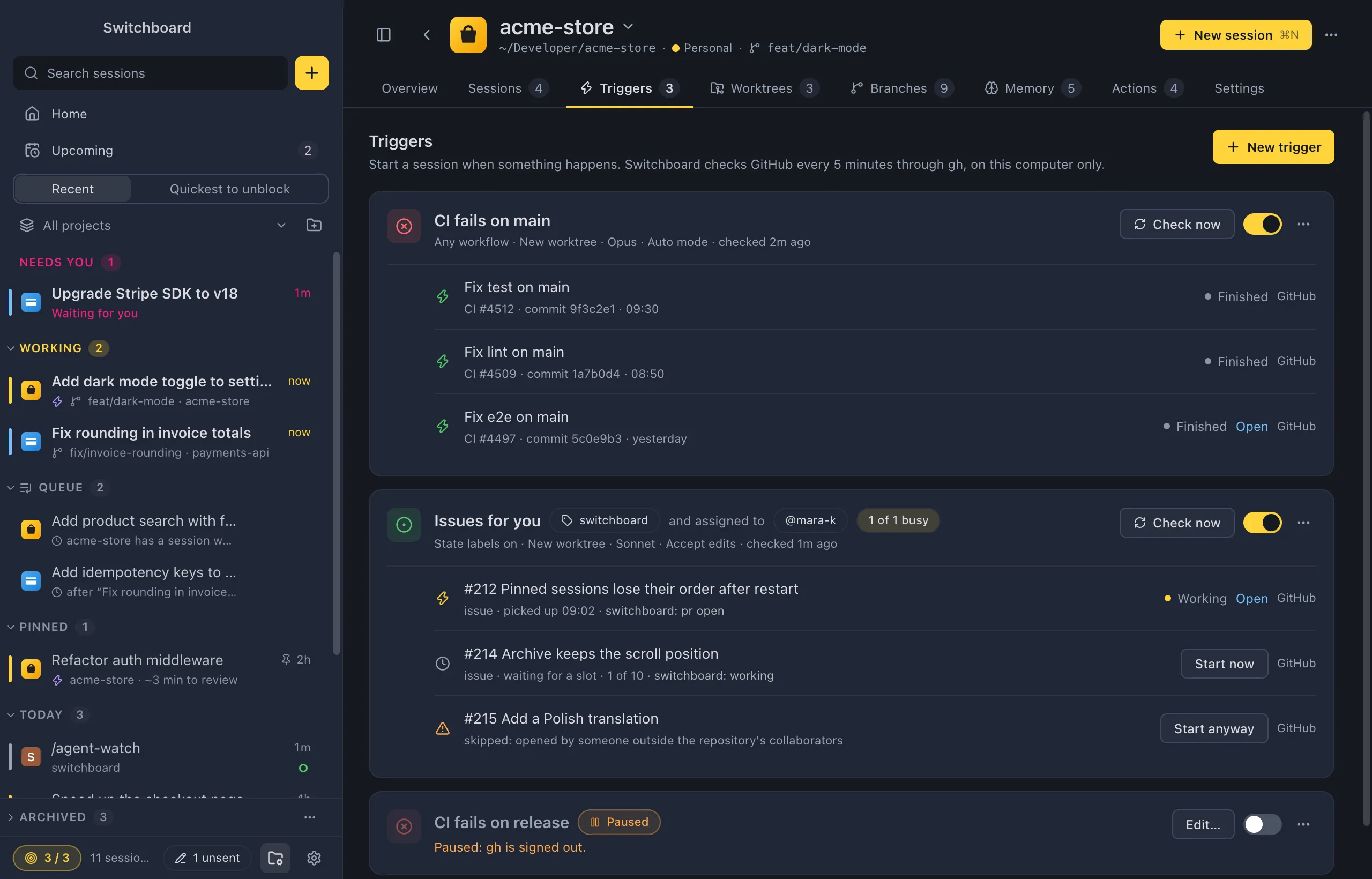The width and height of the screenshot is (1372, 879).
Task: Open the GitHub link for Fix lint on main
Action: (x=1296, y=361)
